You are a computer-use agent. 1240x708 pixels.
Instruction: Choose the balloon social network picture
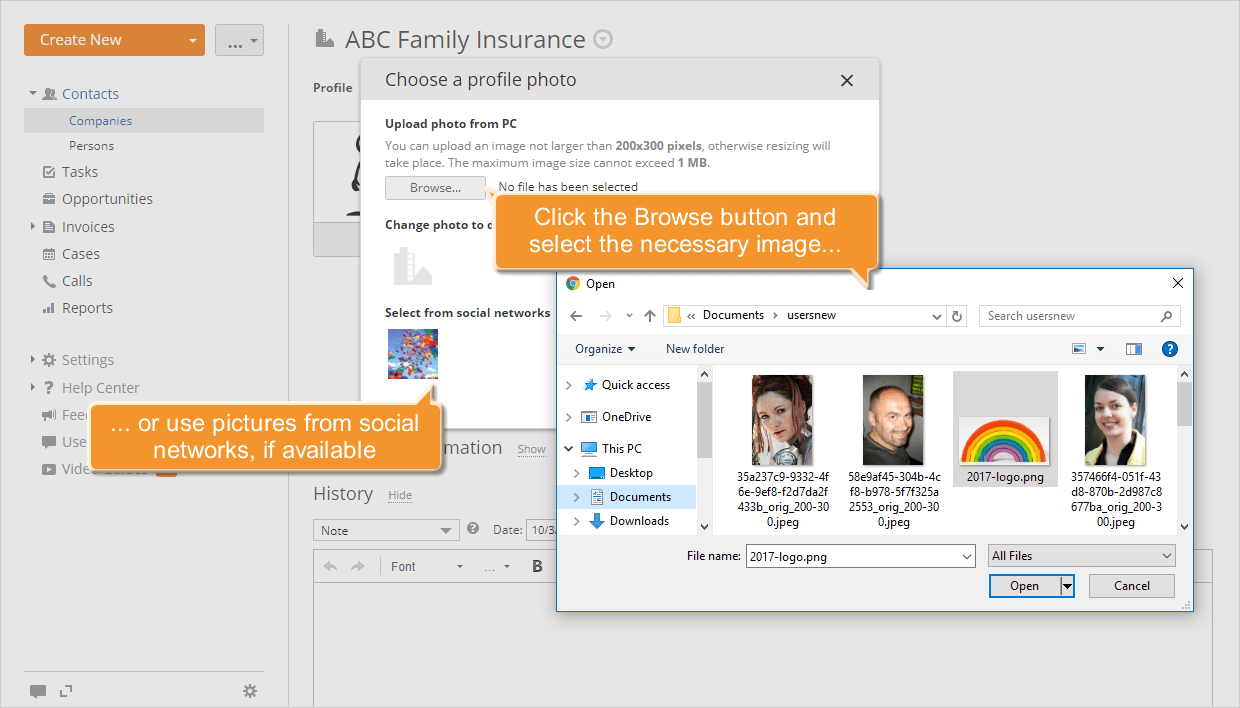[412, 354]
